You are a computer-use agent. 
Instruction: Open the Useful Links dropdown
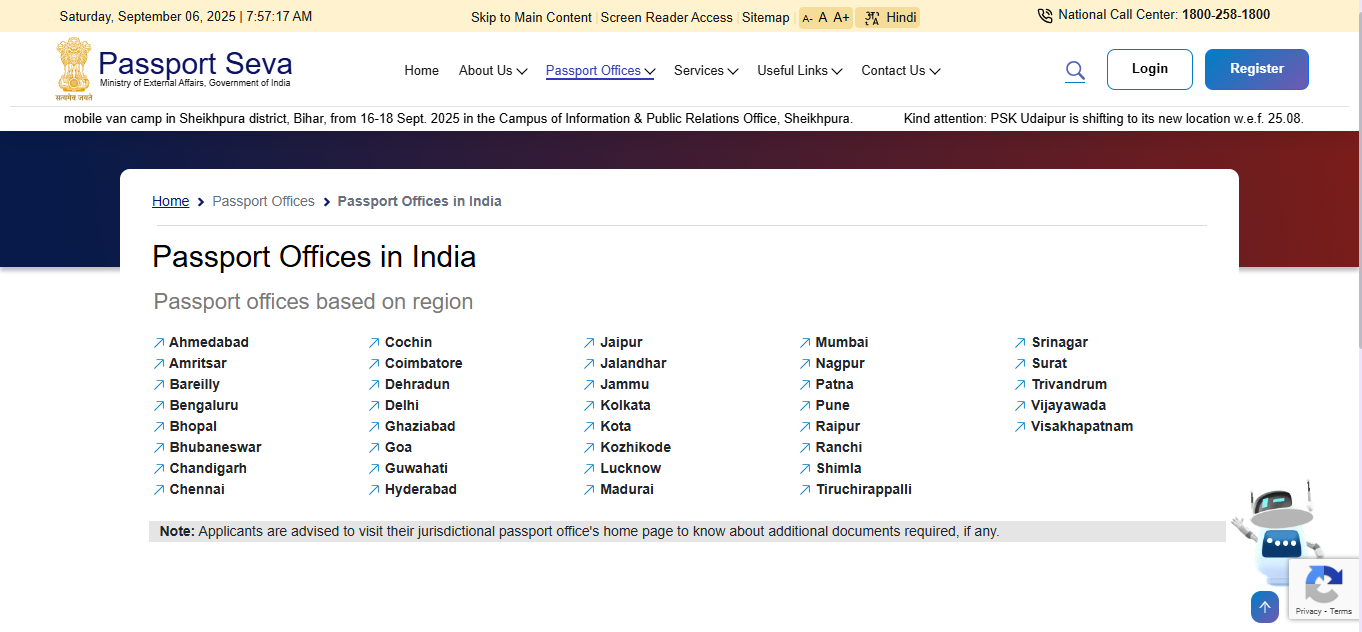[799, 70]
